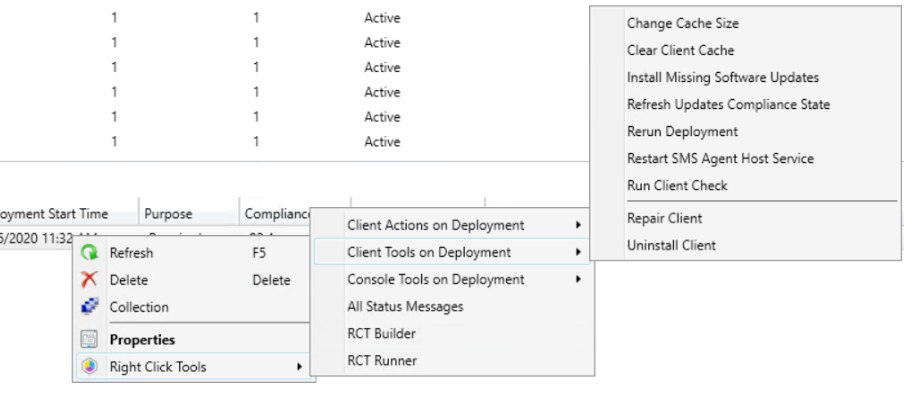
Task: Choose Restart SMS Agent Host Service
Action: click(x=745, y=158)
